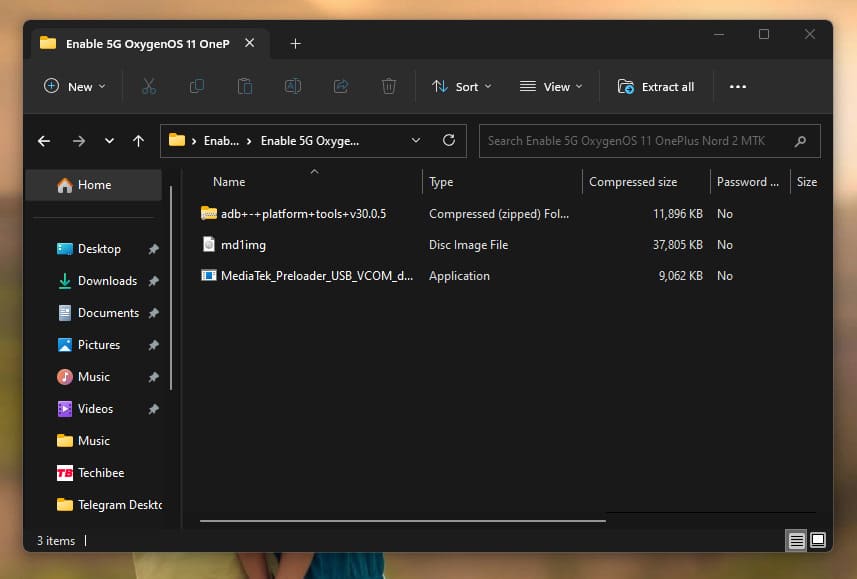Sort by the Type column header

coord(441,182)
